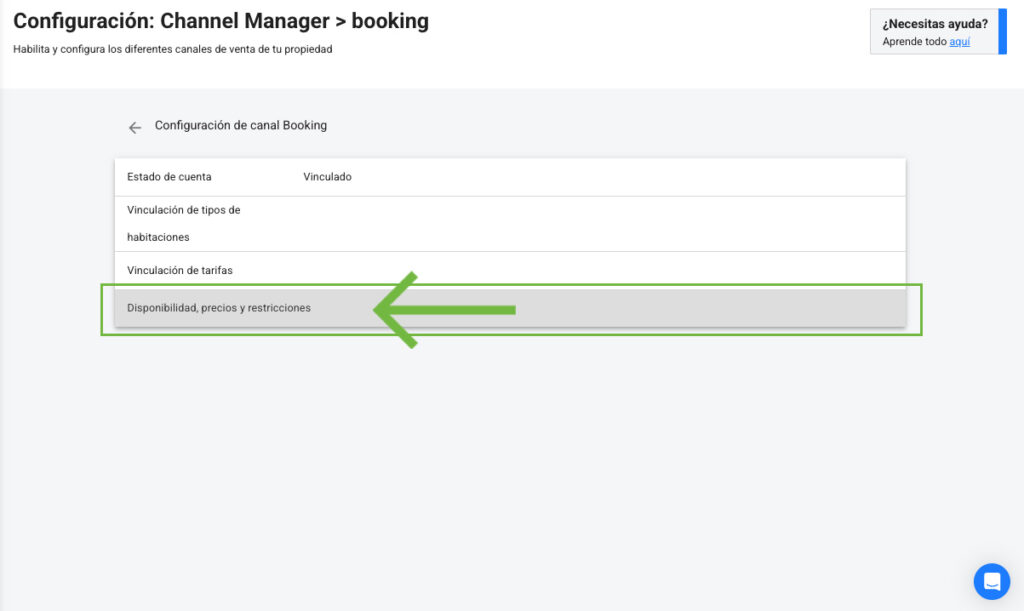Screen dimensions: 1024x611
Task: Click the word "booking" in the page heading
Action: point(390,21)
